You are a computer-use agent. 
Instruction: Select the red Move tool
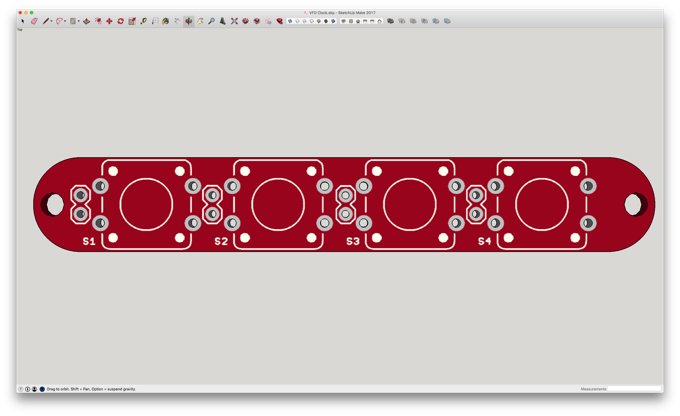[x=109, y=21]
